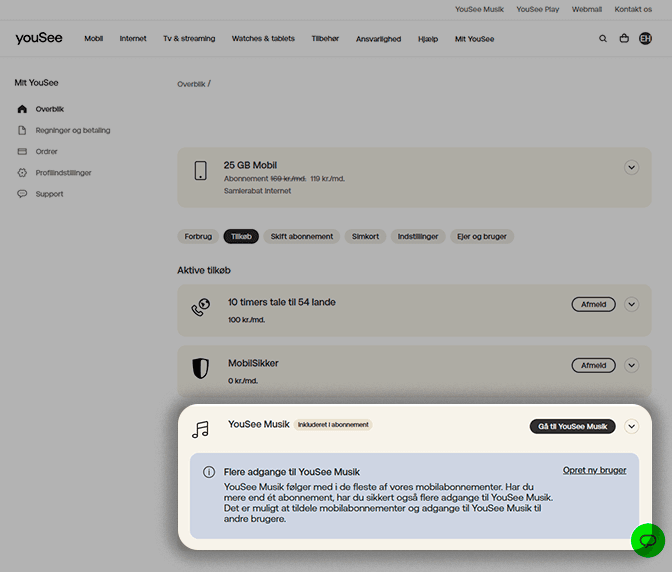Open the Simkort tab
The image size is (672, 572).
[365, 237]
